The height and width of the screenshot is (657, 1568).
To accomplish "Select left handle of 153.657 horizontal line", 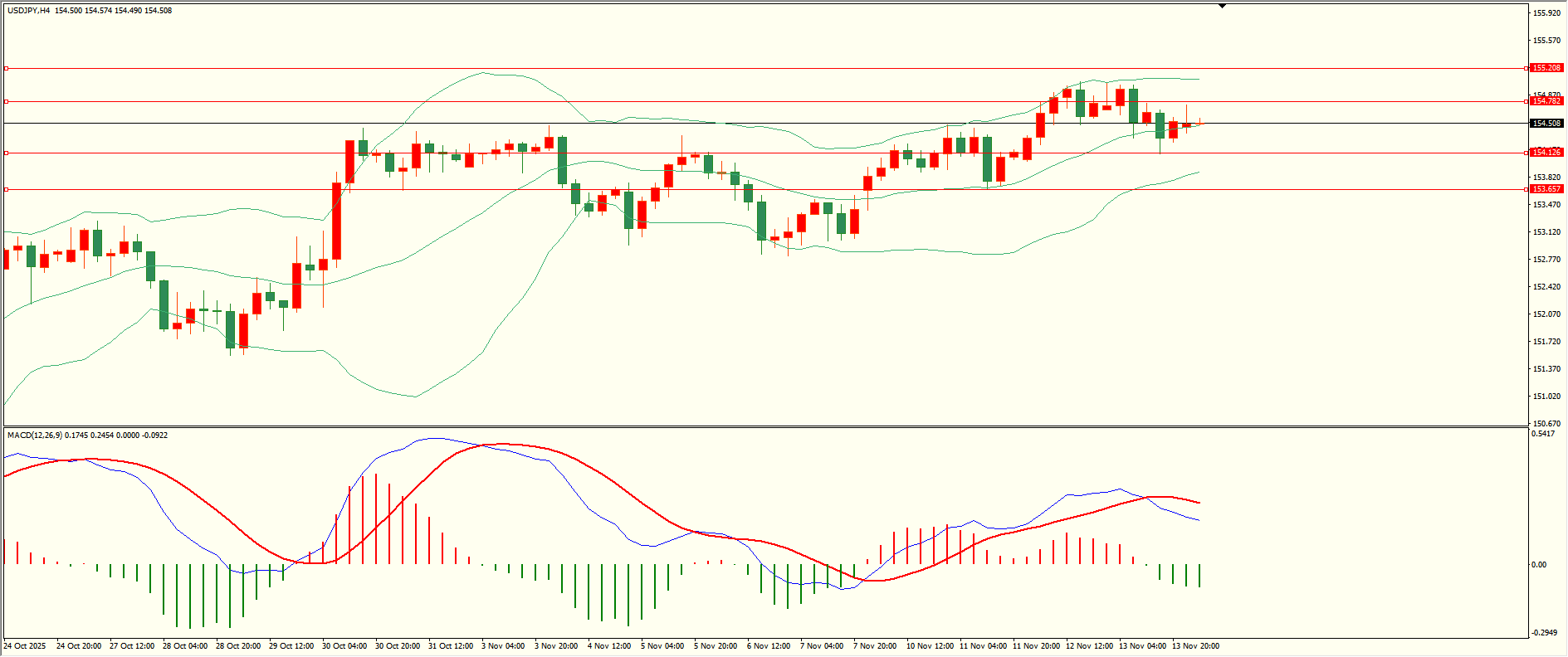I will pyautogui.click(x=6, y=189).
